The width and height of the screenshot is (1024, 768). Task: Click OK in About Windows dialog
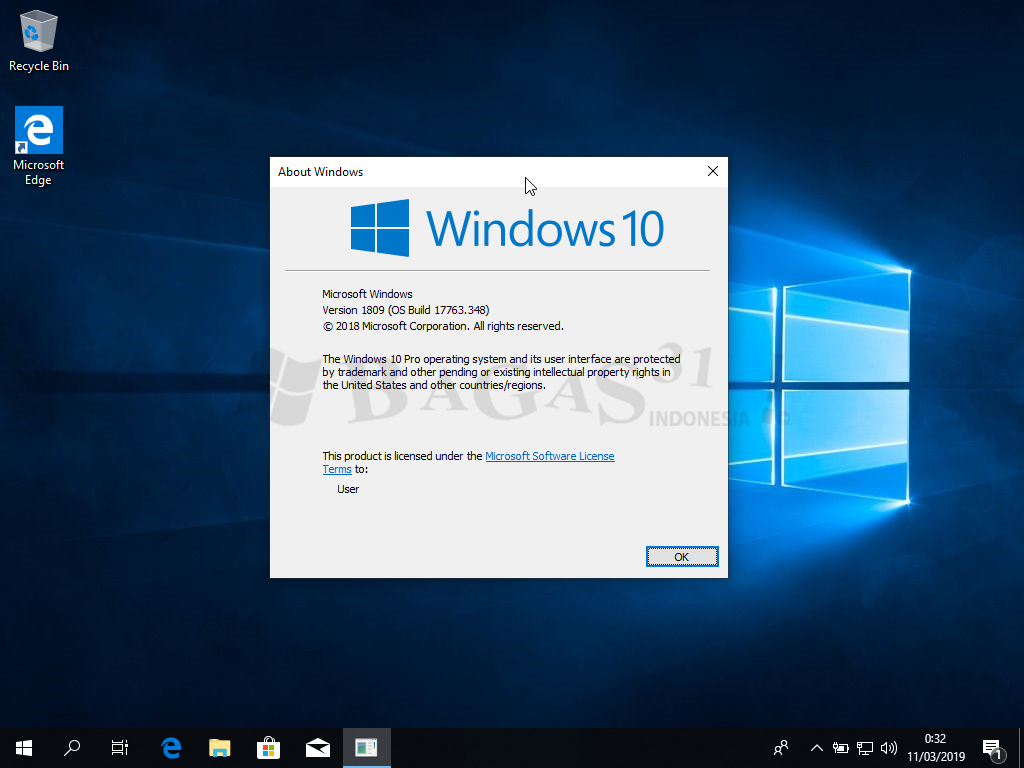pos(682,557)
